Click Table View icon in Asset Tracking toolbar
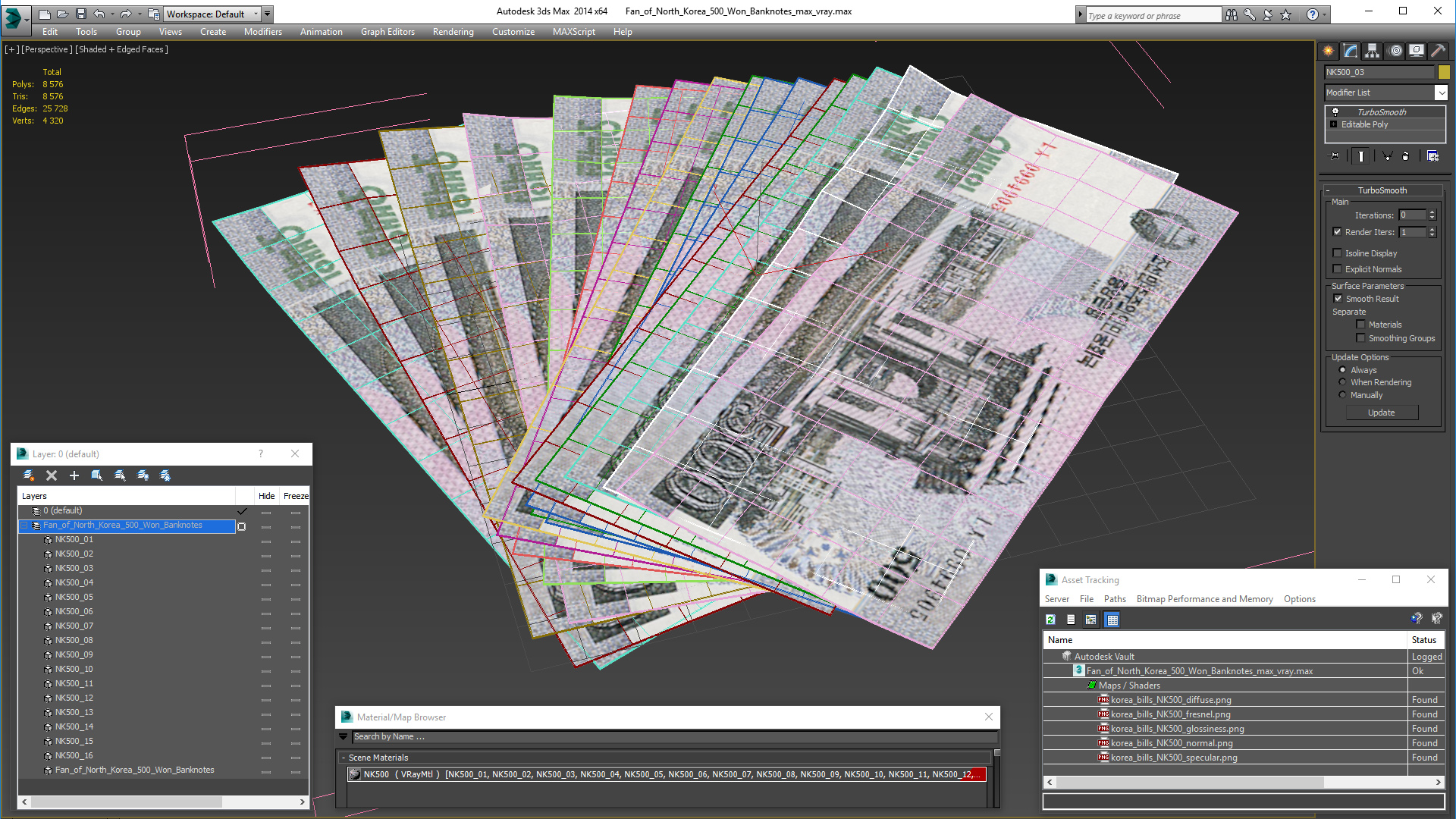This screenshot has width=1456, height=819. [x=1112, y=620]
